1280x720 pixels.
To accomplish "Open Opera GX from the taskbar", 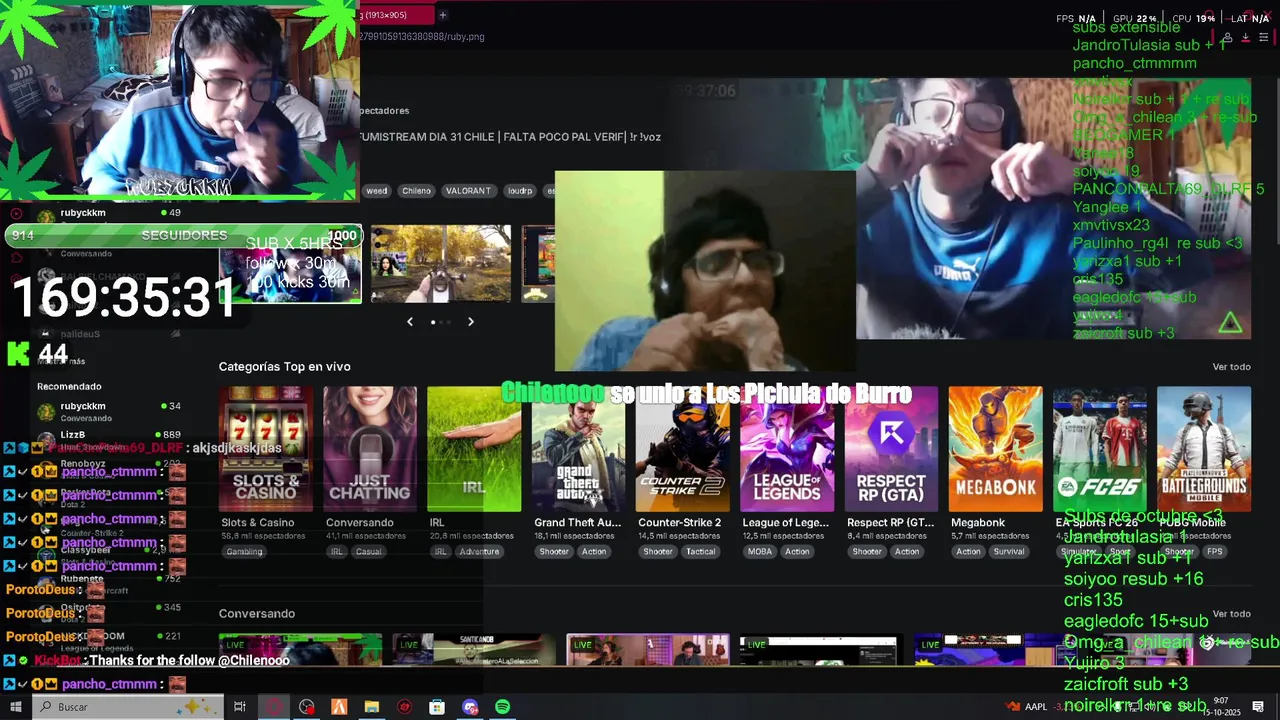I will pos(274,707).
